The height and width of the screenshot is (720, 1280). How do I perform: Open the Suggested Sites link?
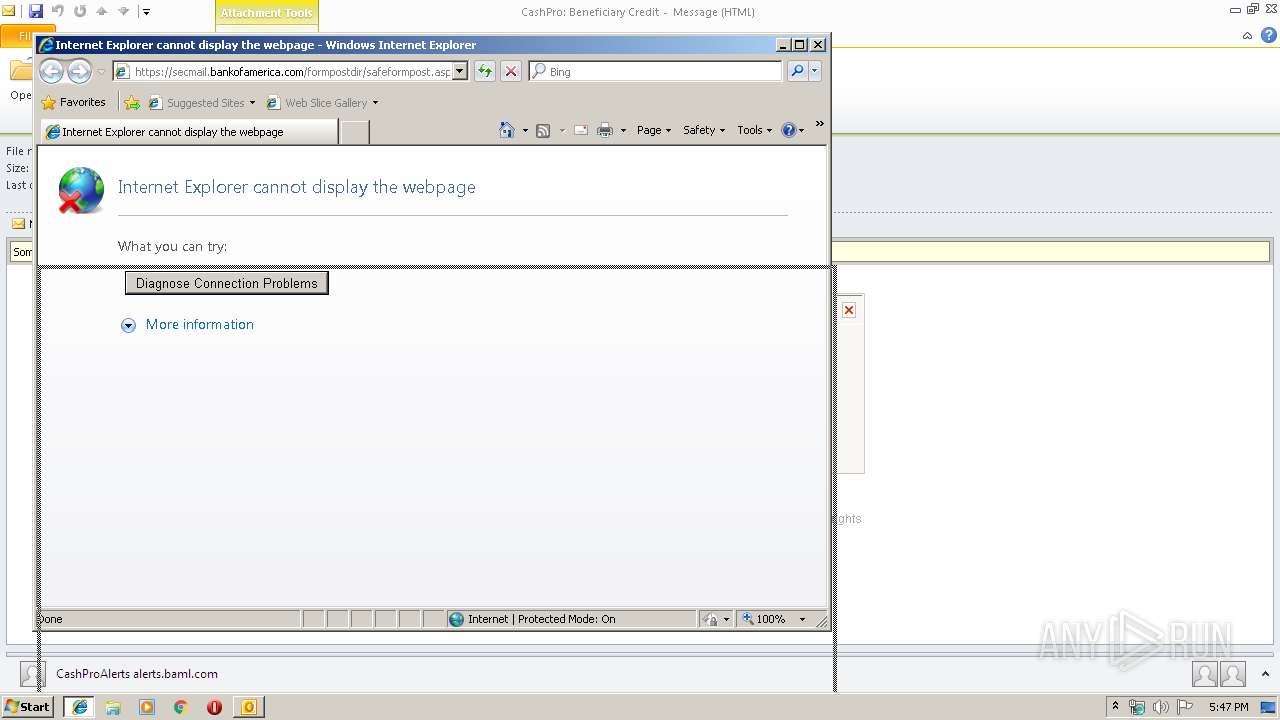tap(196, 103)
